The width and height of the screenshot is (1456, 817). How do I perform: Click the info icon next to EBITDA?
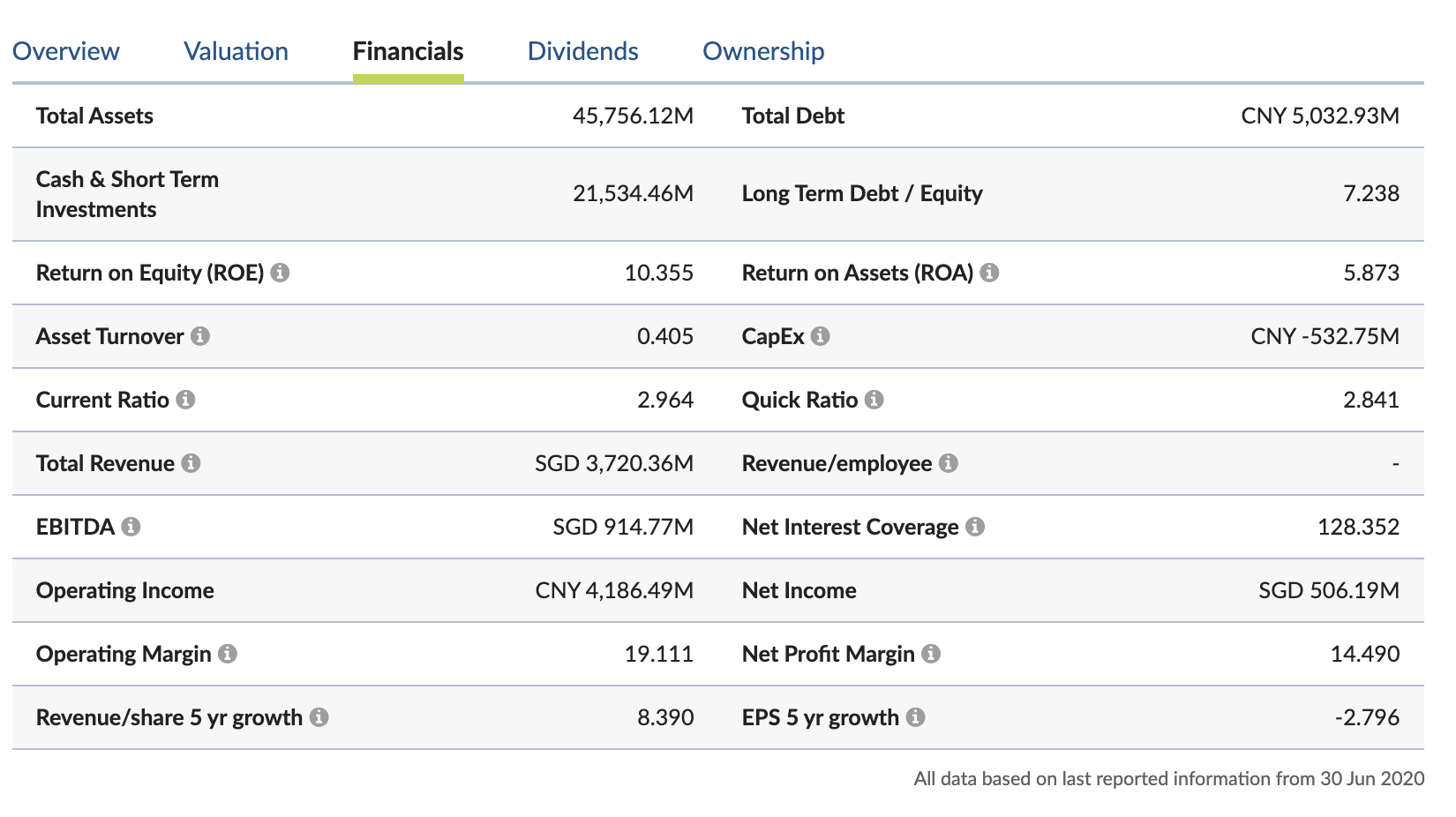(x=131, y=527)
